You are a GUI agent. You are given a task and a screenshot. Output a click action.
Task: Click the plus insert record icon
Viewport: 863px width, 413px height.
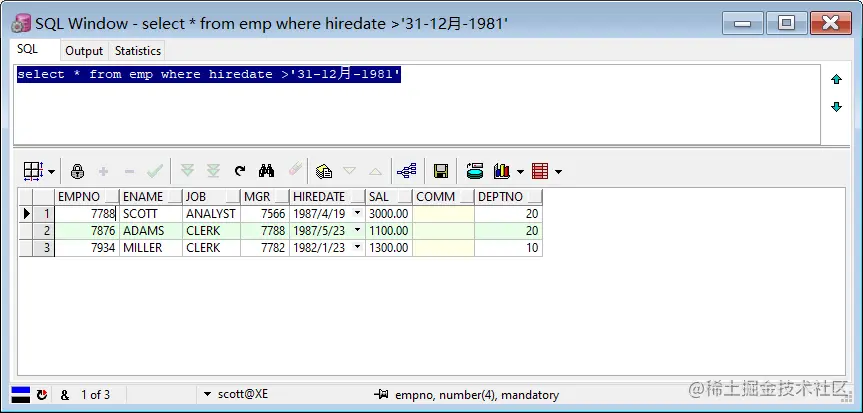103,172
